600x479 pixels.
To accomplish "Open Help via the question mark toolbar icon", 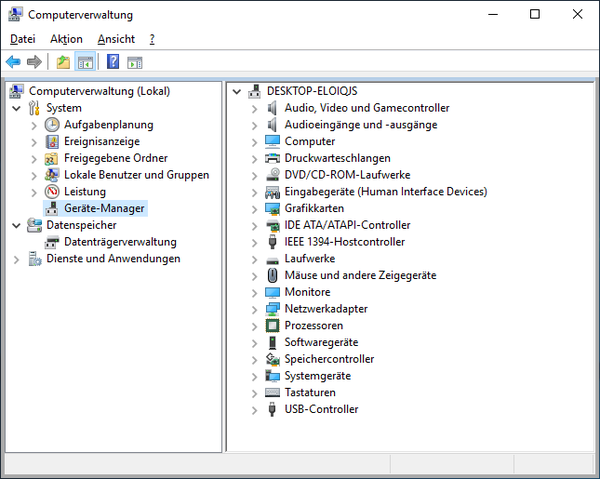I will (113, 62).
